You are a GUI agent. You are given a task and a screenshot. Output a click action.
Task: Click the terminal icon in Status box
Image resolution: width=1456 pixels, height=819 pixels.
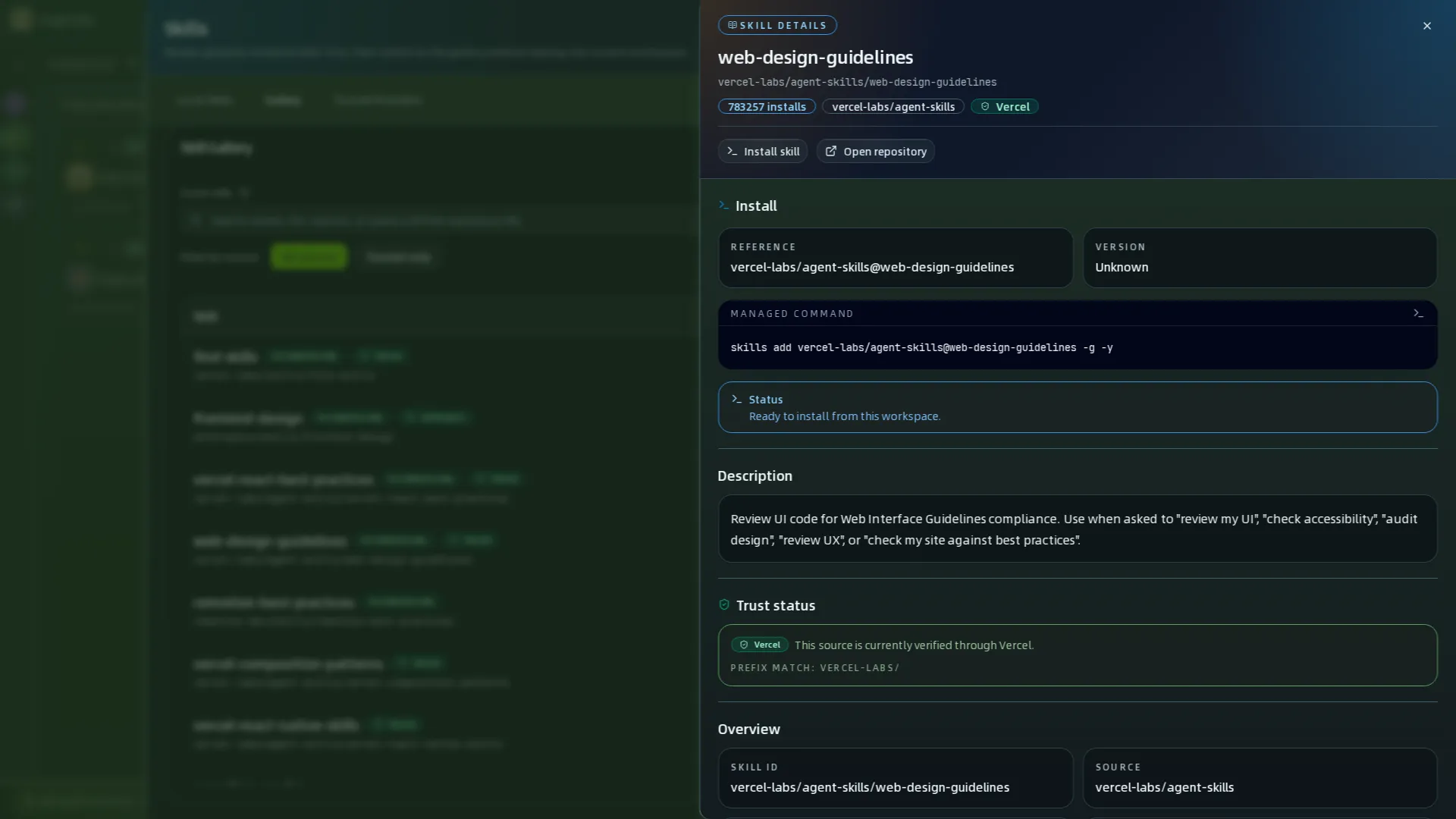[x=736, y=399]
